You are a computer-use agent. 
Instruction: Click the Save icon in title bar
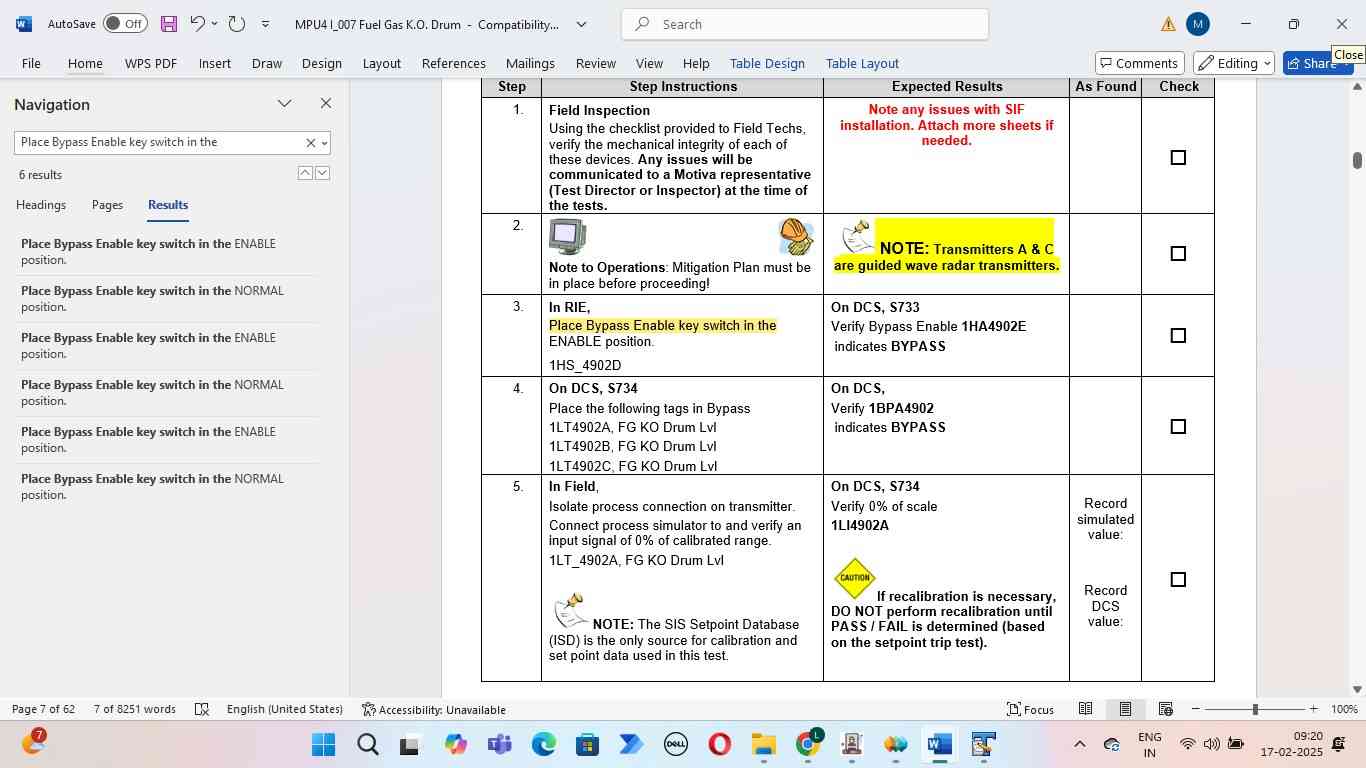pyautogui.click(x=169, y=24)
